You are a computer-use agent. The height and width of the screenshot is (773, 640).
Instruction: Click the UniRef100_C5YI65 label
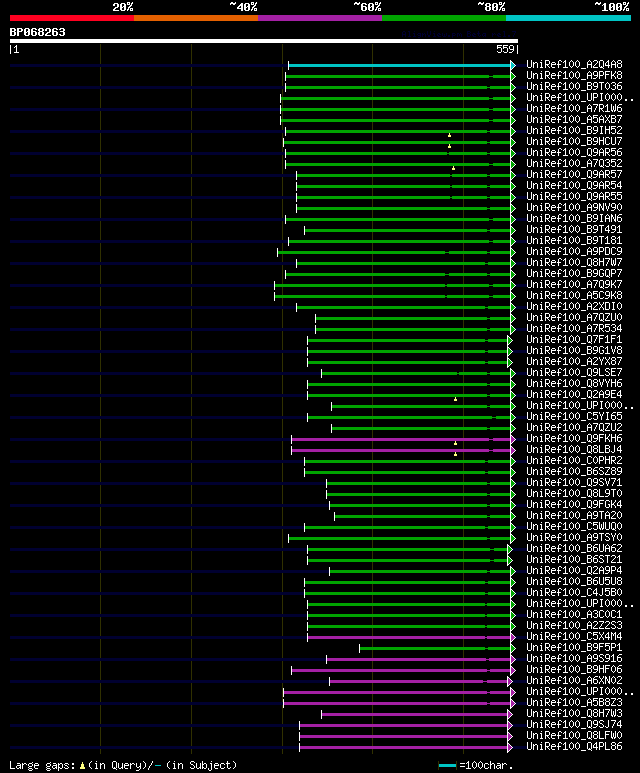point(574,417)
